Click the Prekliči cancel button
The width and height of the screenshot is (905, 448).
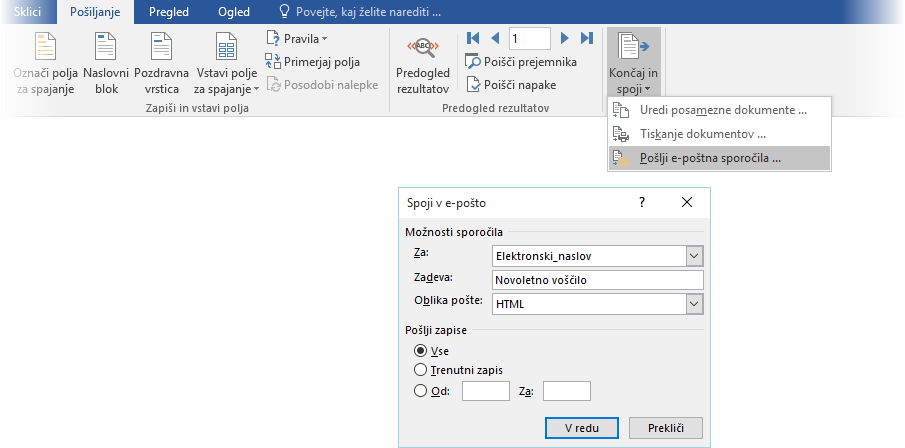click(666, 428)
